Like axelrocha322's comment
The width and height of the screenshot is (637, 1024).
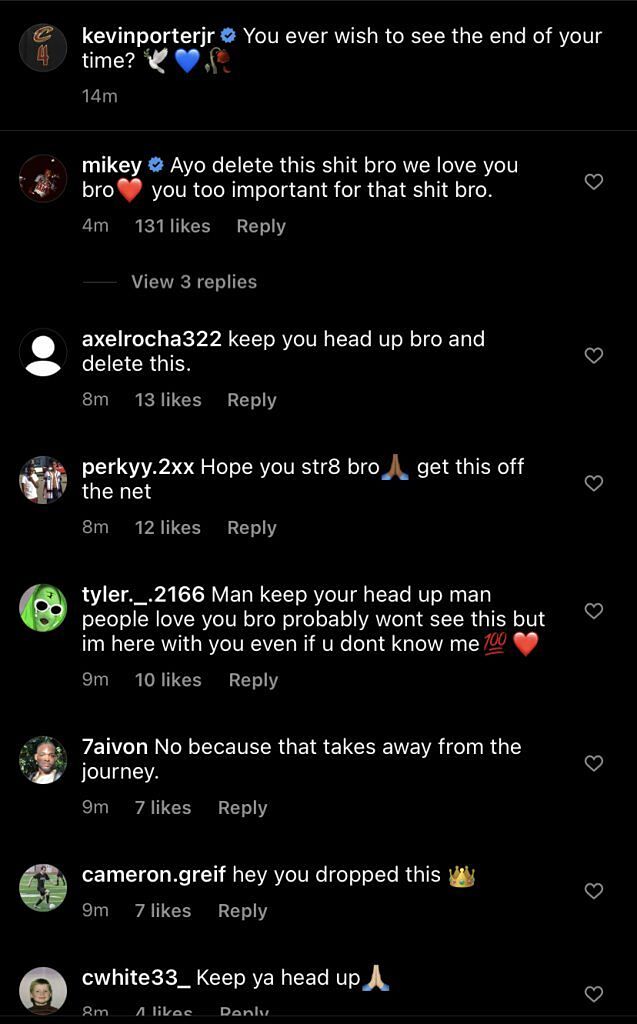point(594,355)
